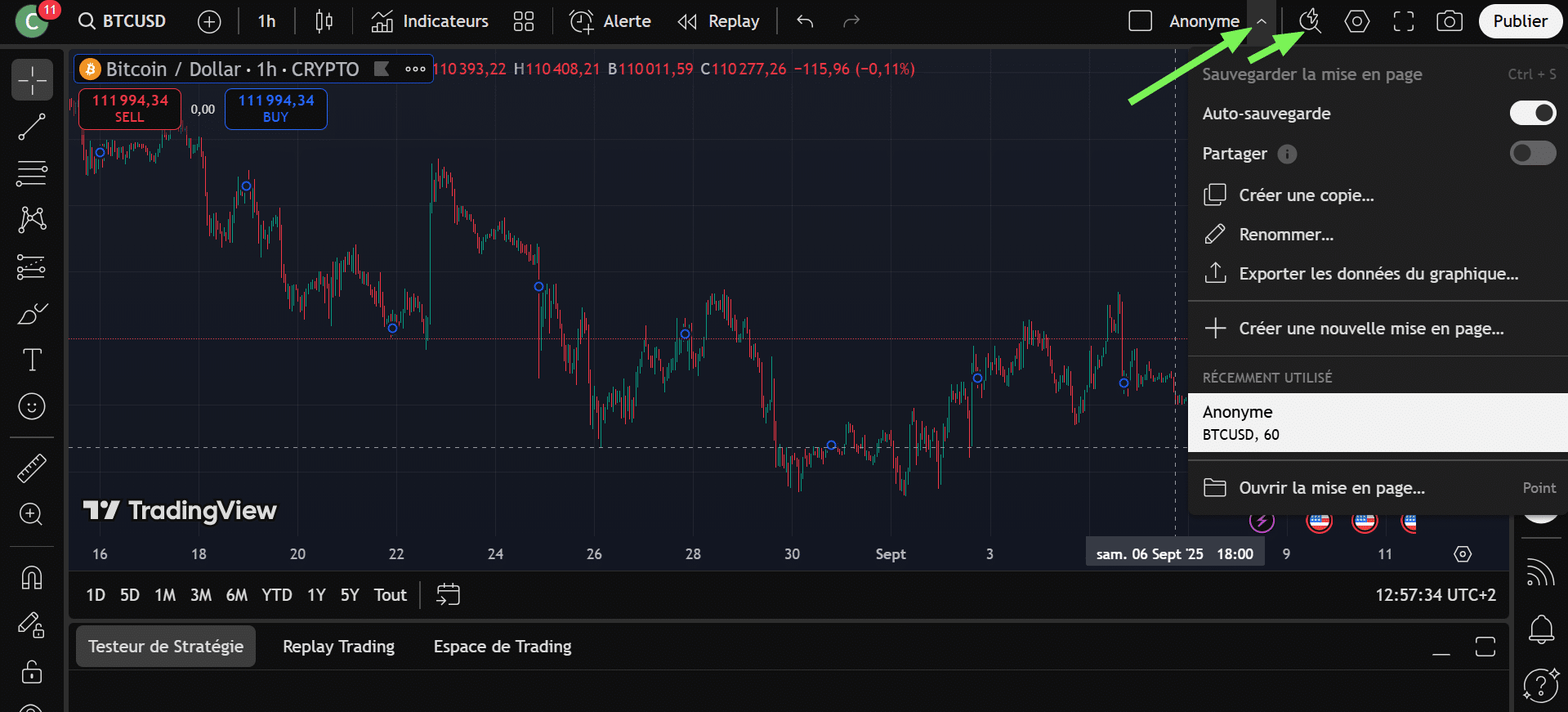Screen dimensions: 1568x712
Task: Select the trend line drawing tool
Action: pos(32,127)
